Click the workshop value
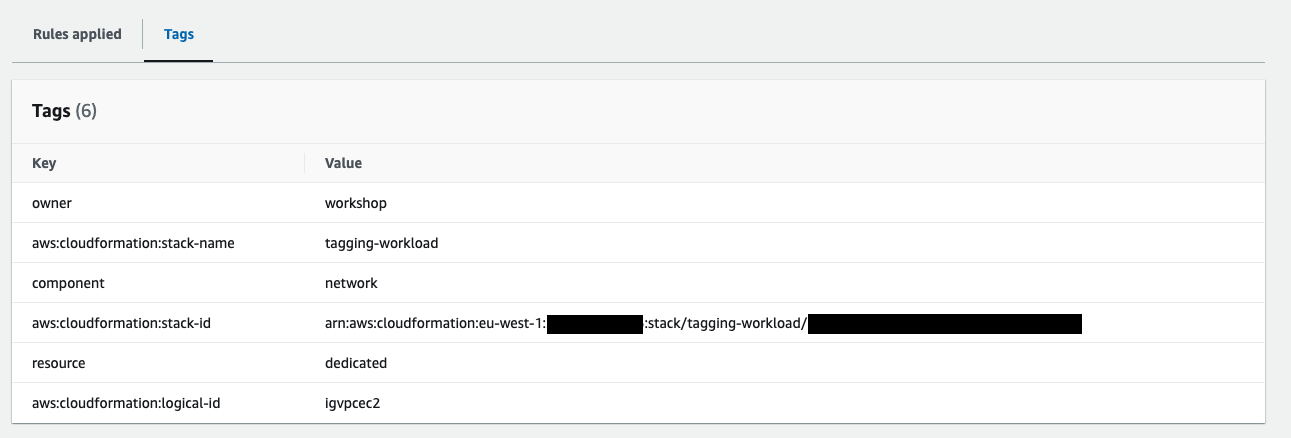 tap(356, 203)
